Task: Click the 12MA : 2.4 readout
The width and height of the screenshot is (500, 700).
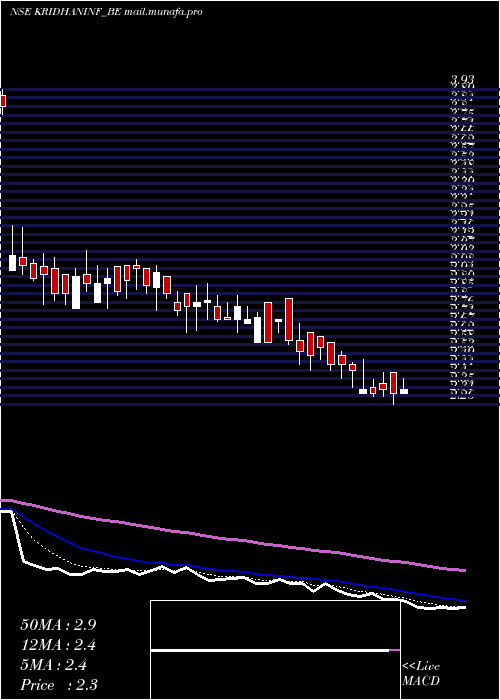Action: coord(58,645)
